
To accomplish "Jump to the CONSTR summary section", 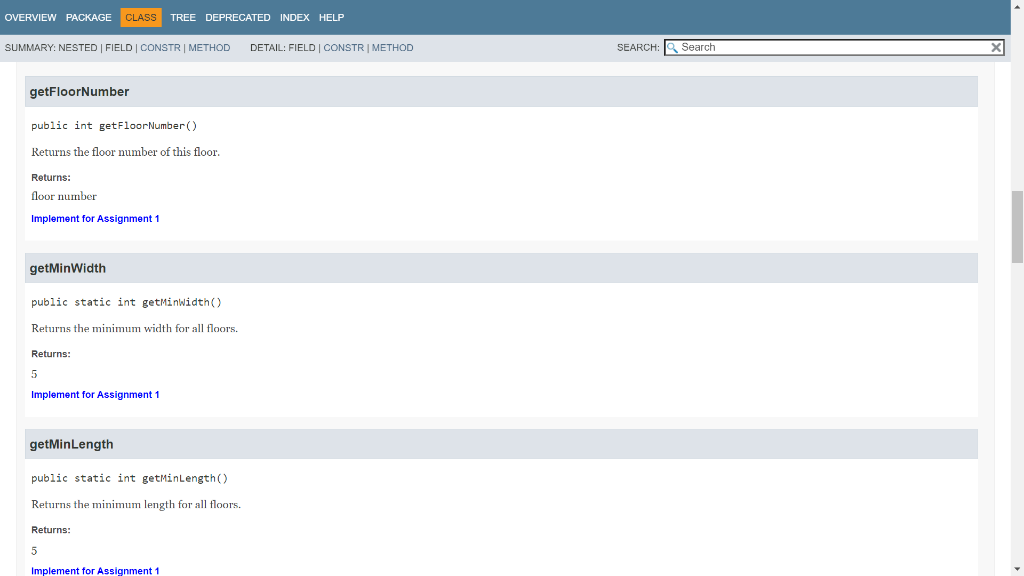I will tap(160, 47).
